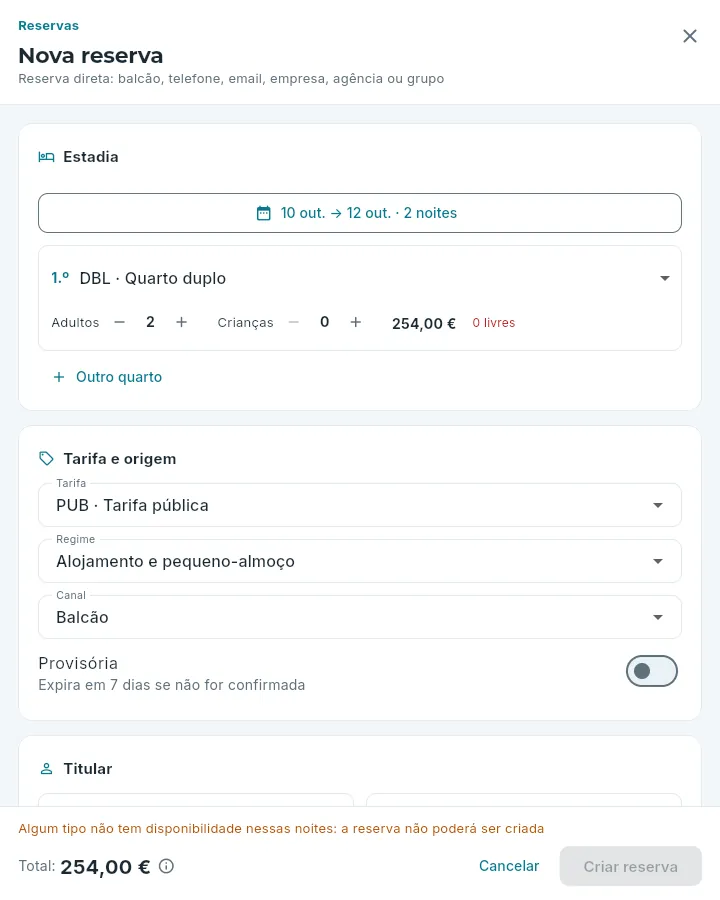This screenshot has height=900, width=720.
Task: Decrease Crianças count with minus
Action: [294, 323]
